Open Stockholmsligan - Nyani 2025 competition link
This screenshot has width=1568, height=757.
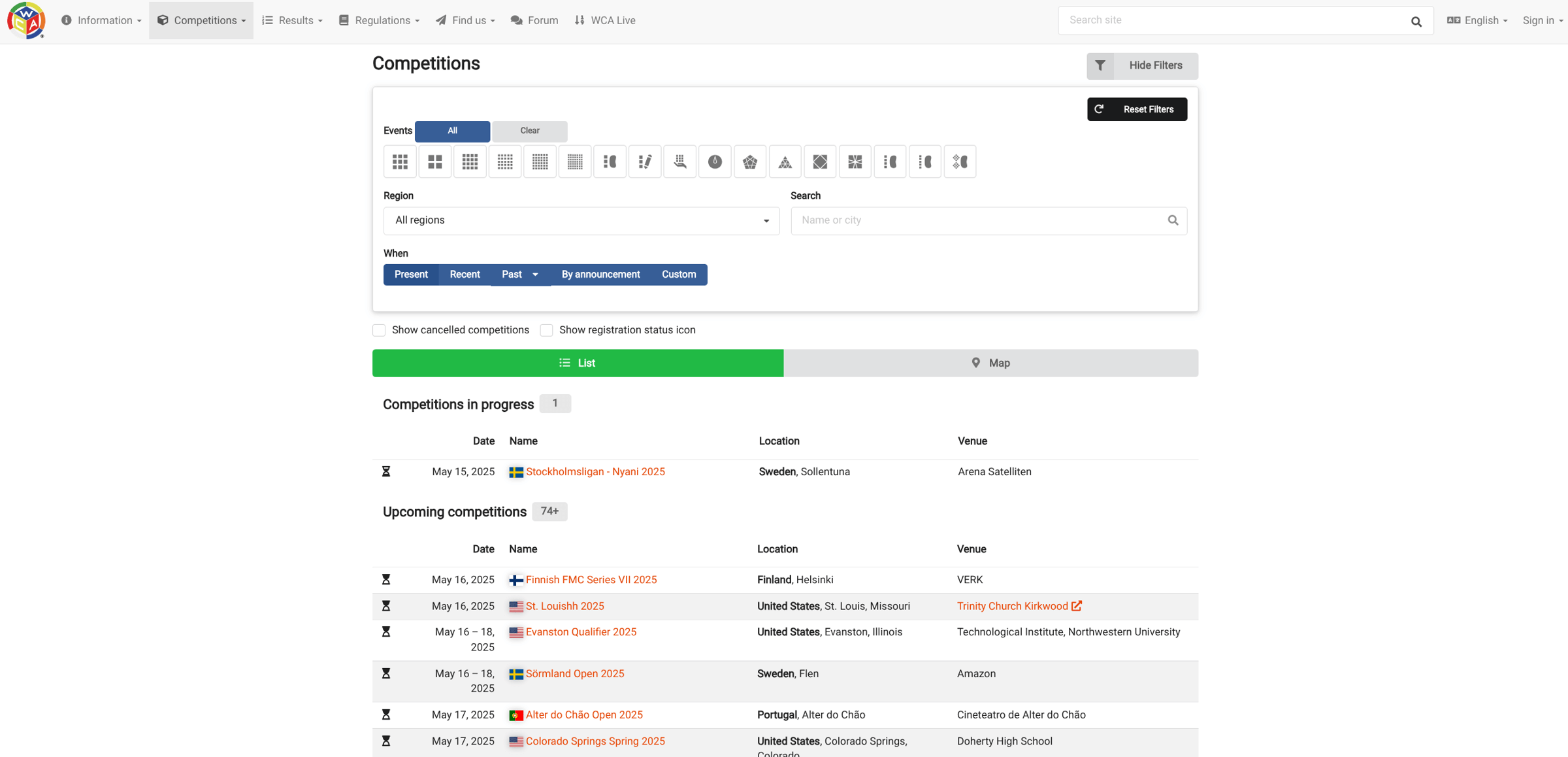[595, 472]
